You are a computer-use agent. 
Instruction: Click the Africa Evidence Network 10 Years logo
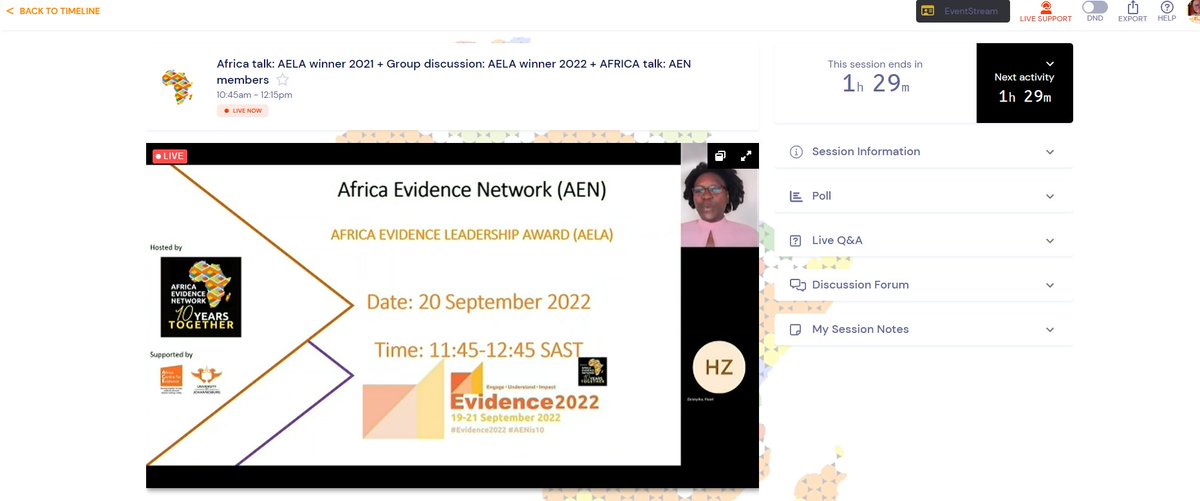click(x=201, y=296)
